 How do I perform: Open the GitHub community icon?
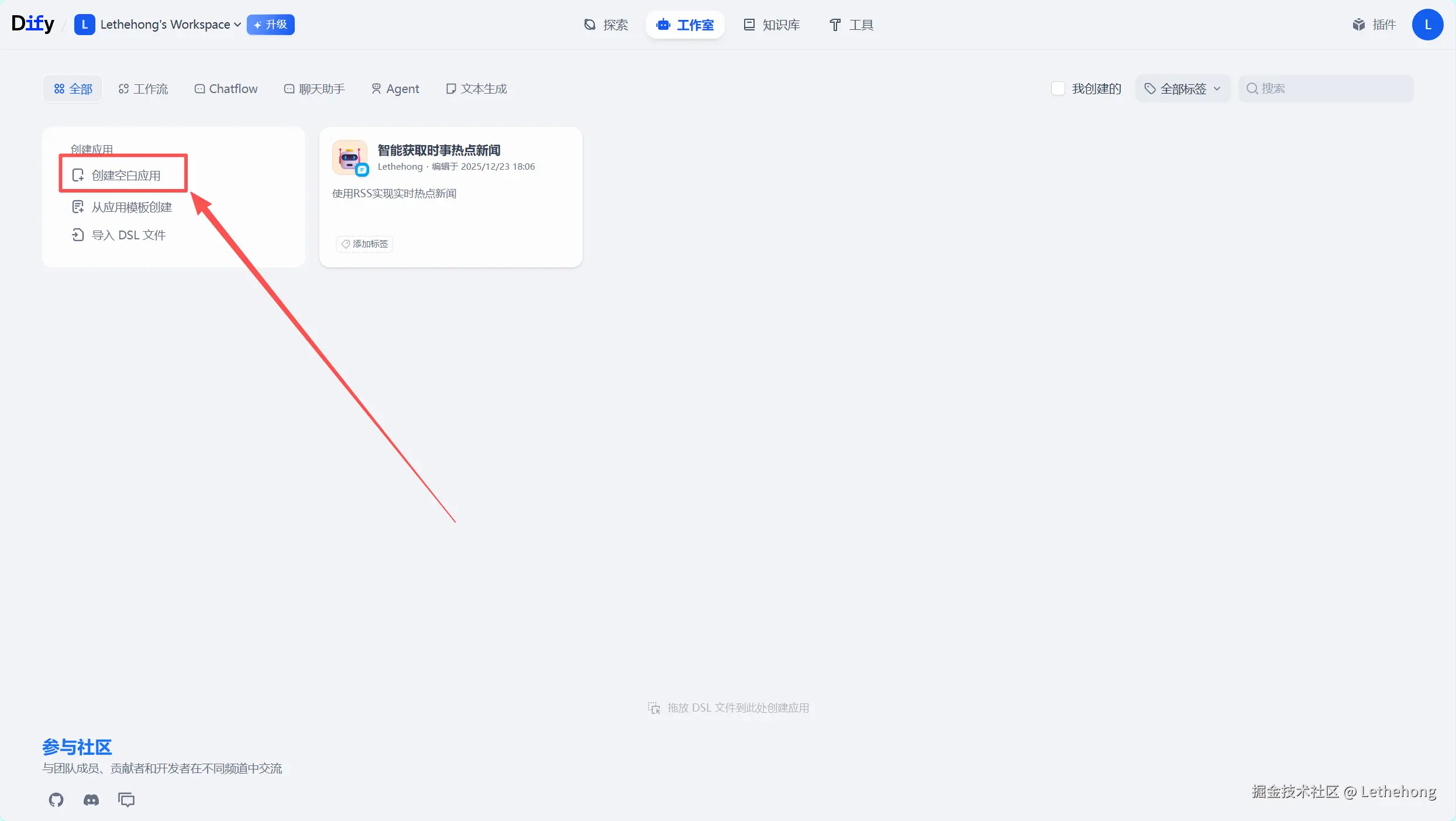pos(56,799)
